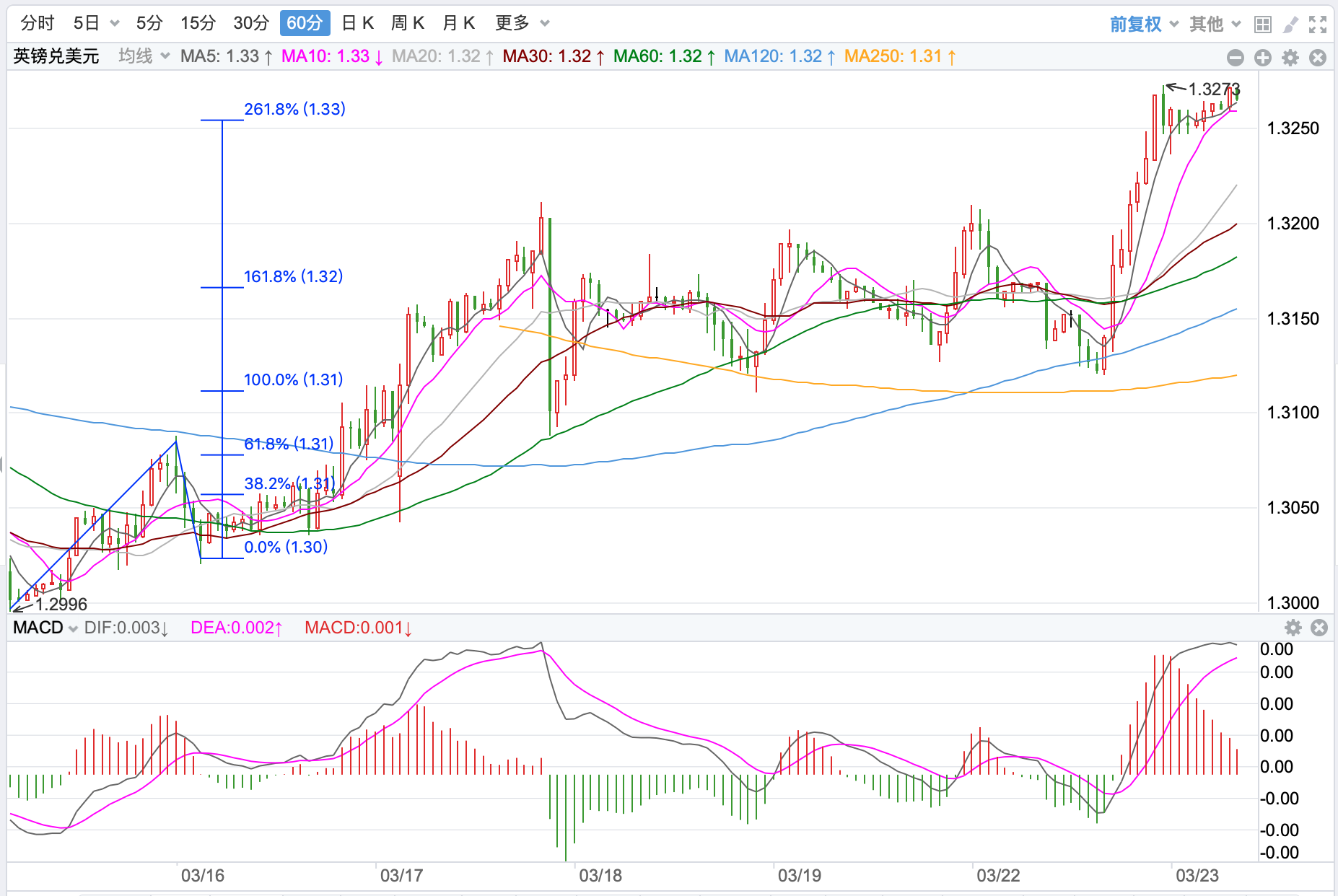Open the multi-chart grid layout icon
Screen dimensions: 1338x896
[x=1262, y=25]
